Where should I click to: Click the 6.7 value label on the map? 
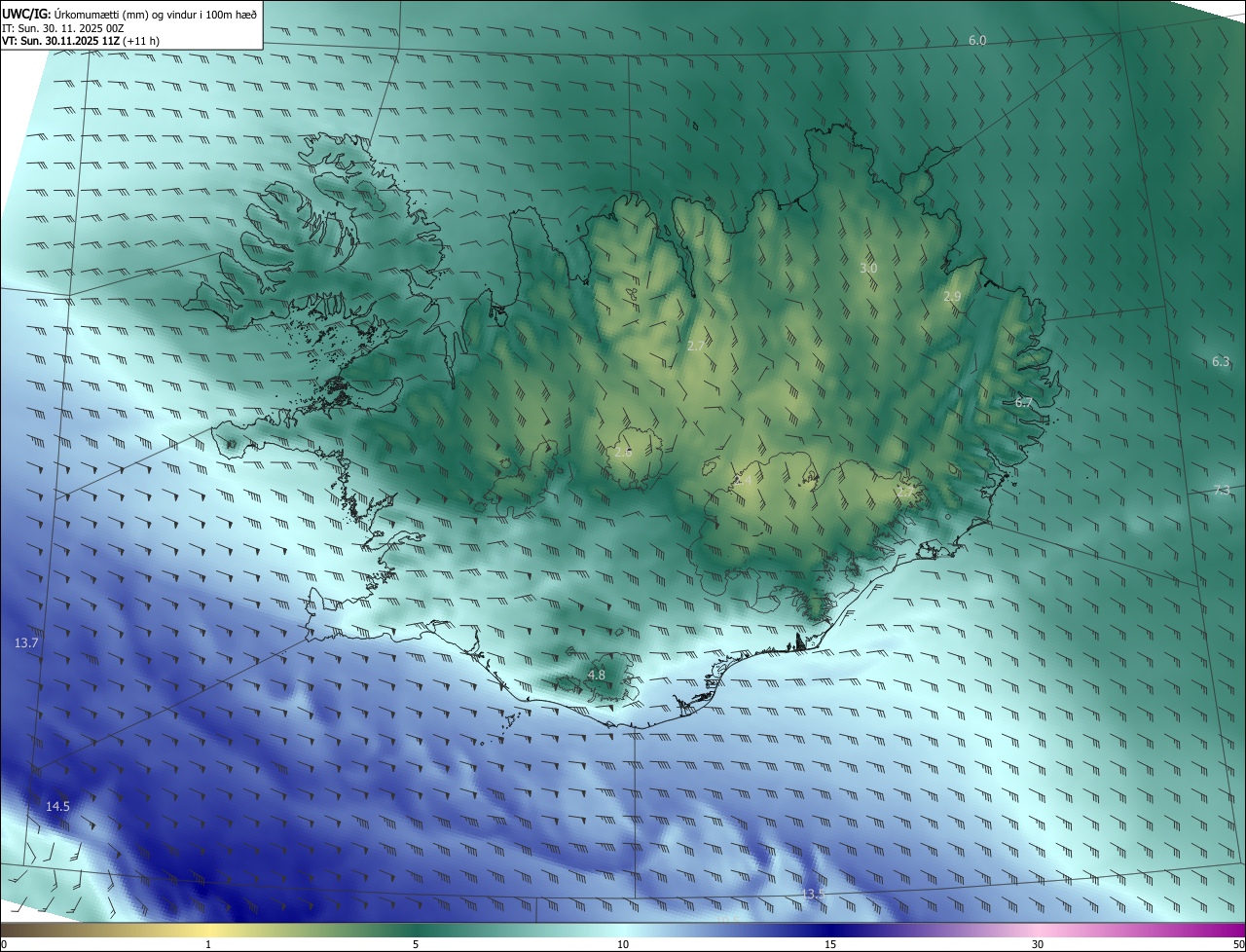click(1023, 402)
